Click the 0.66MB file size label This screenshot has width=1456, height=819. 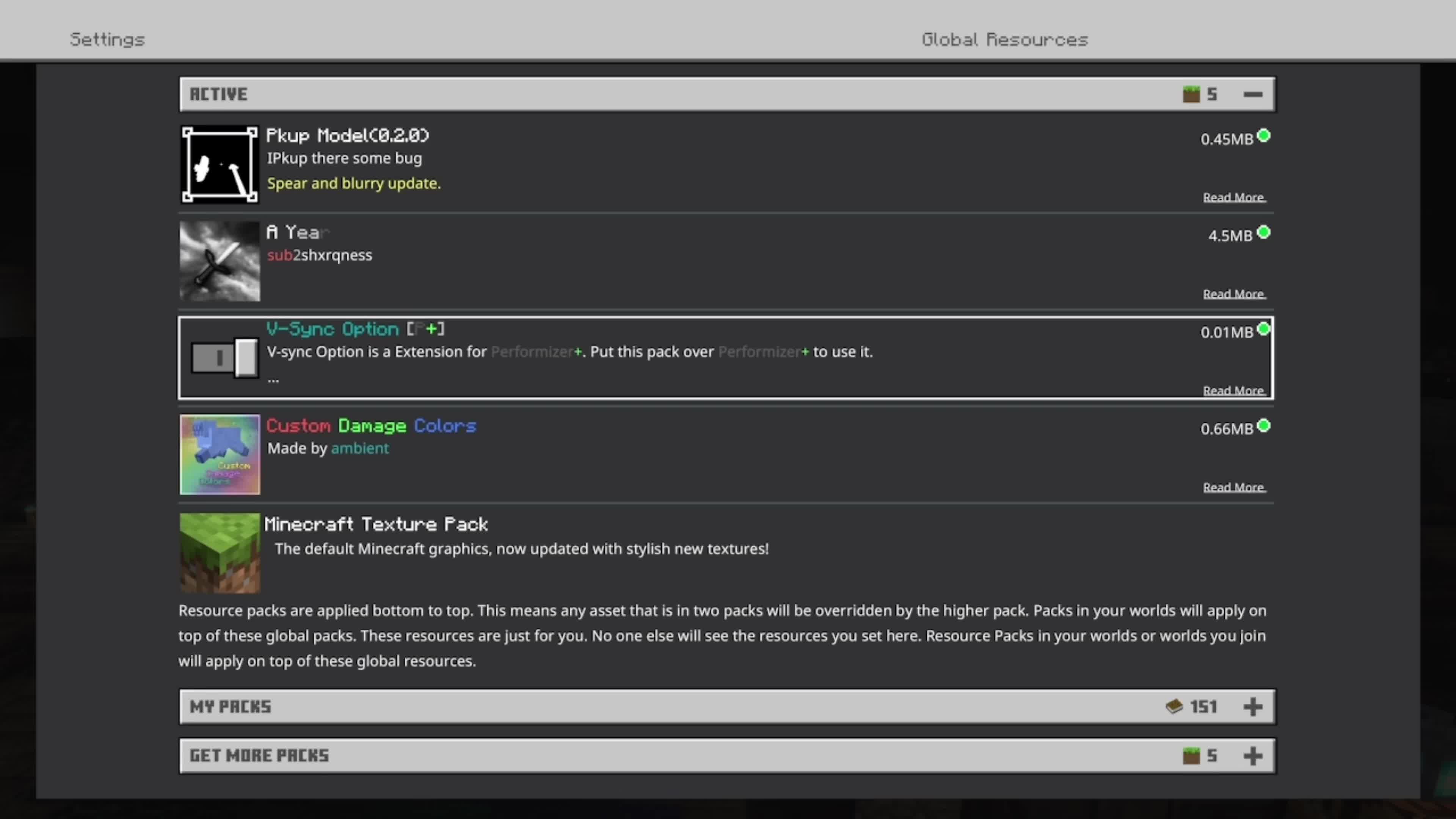click(x=1227, y=430)
